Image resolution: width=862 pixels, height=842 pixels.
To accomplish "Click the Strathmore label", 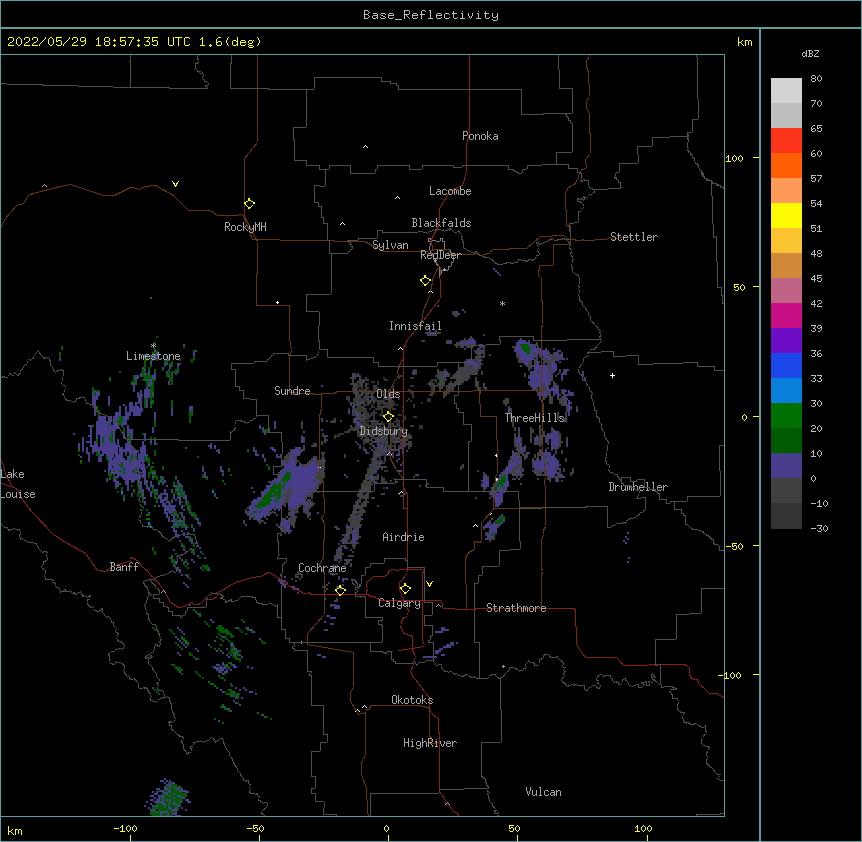I will click(516, 608).
